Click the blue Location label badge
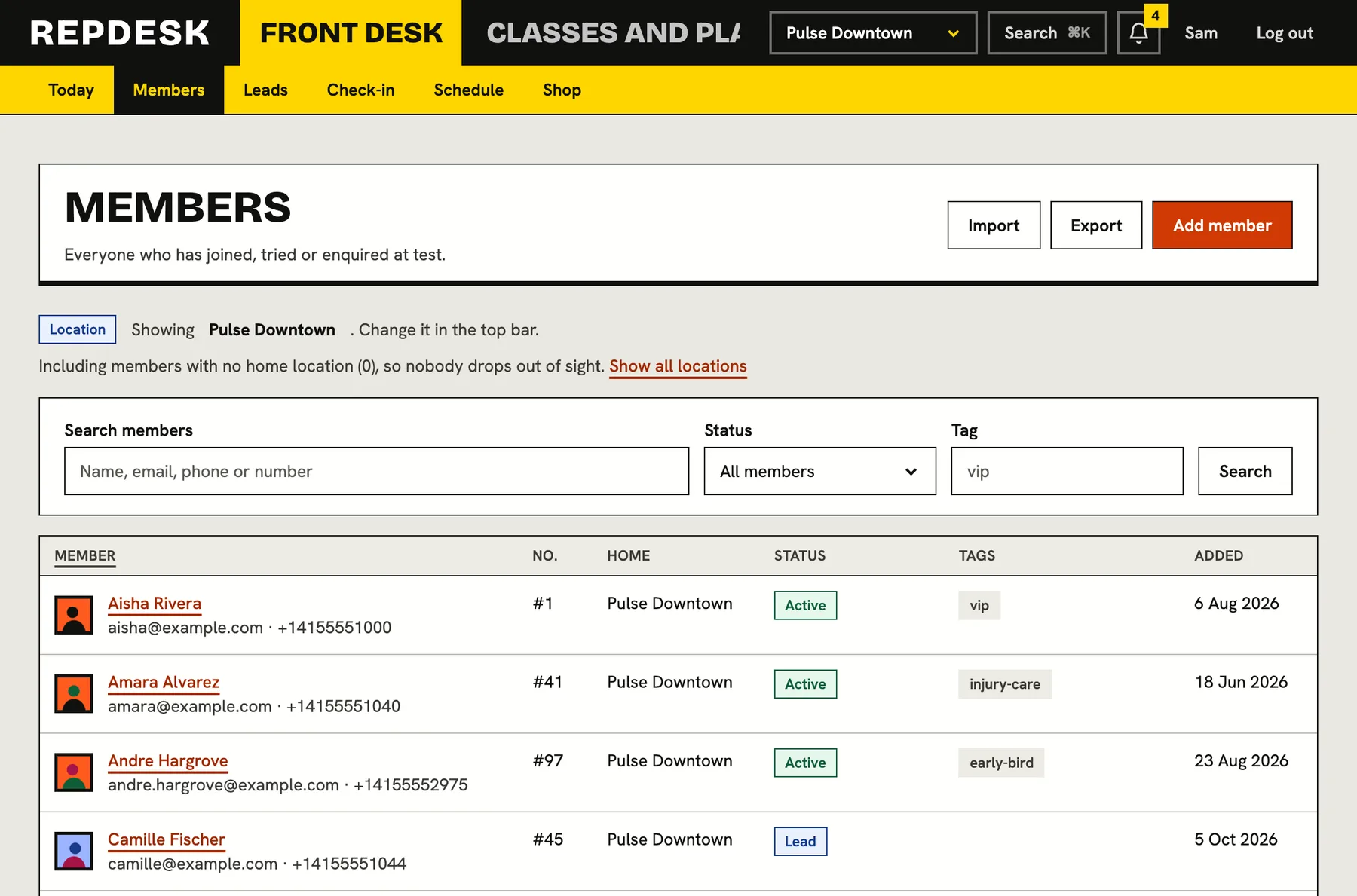The width and height of the screenshot is (1357, 896). point(78,329)
